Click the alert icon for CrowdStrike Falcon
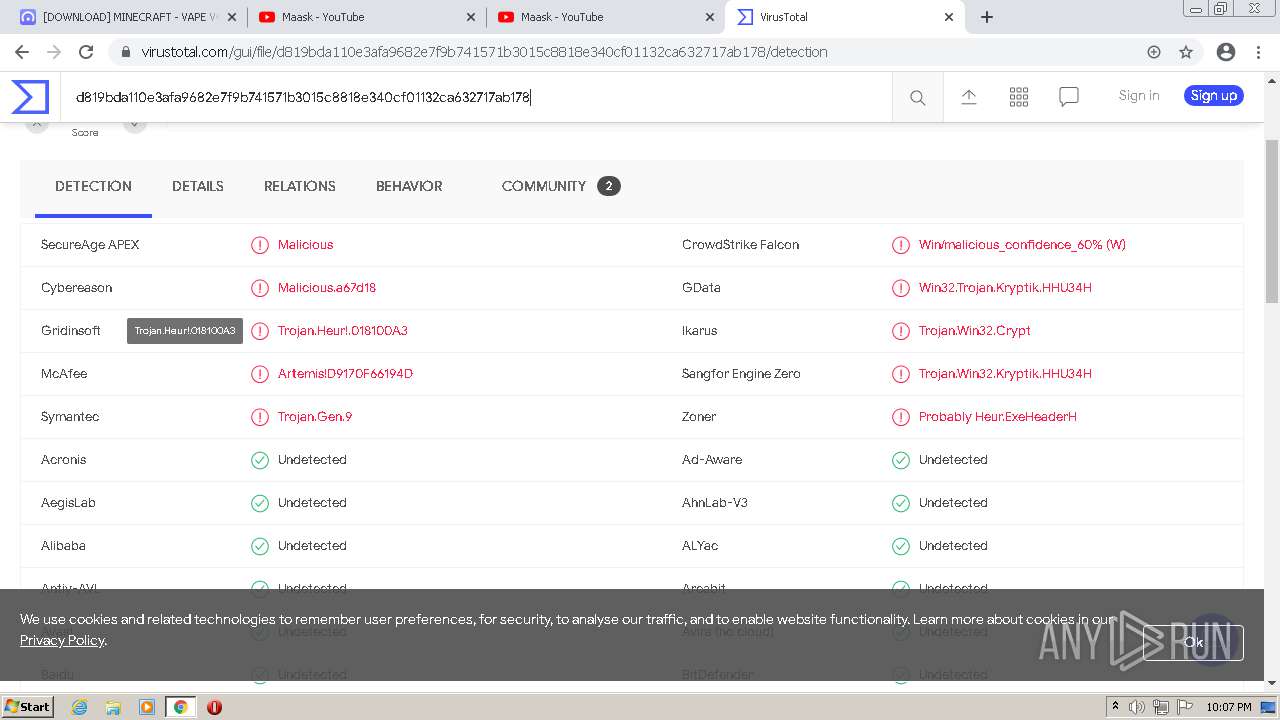1280x720 pixels. point(901,245)
